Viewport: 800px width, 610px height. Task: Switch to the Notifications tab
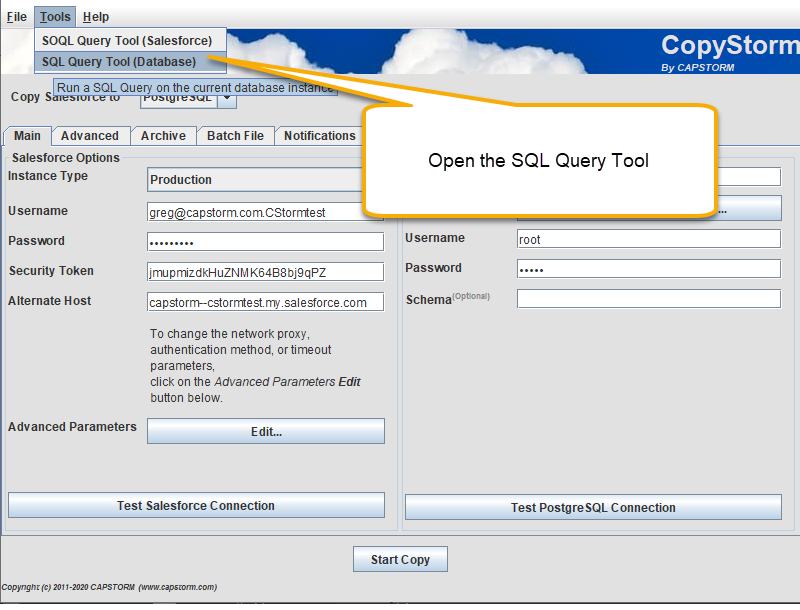[319, 136]
